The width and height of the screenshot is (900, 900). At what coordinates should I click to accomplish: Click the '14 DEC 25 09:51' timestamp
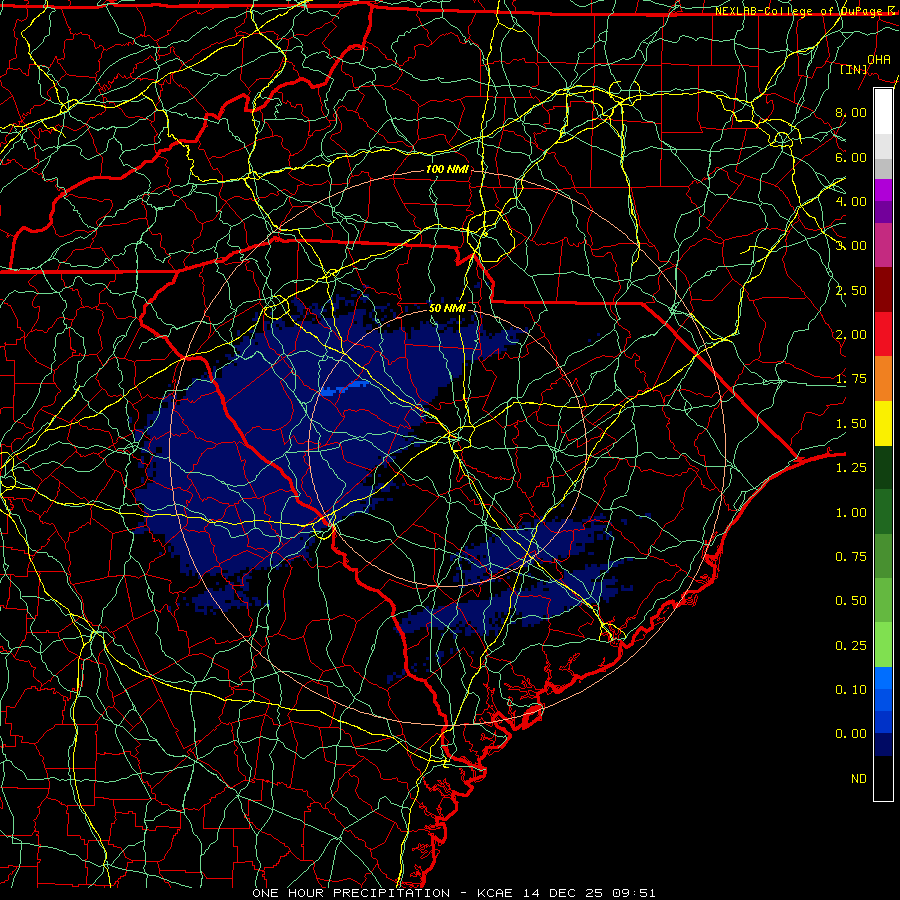(x=589, y=893)
